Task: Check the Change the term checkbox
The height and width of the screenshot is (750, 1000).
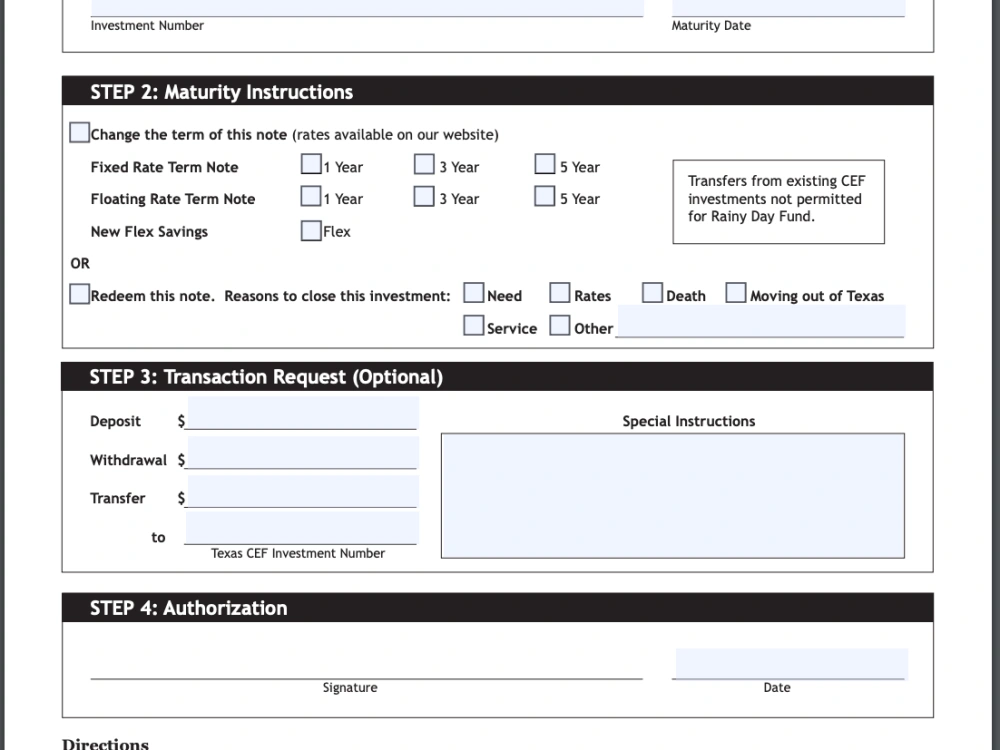Action: (79, 131)
